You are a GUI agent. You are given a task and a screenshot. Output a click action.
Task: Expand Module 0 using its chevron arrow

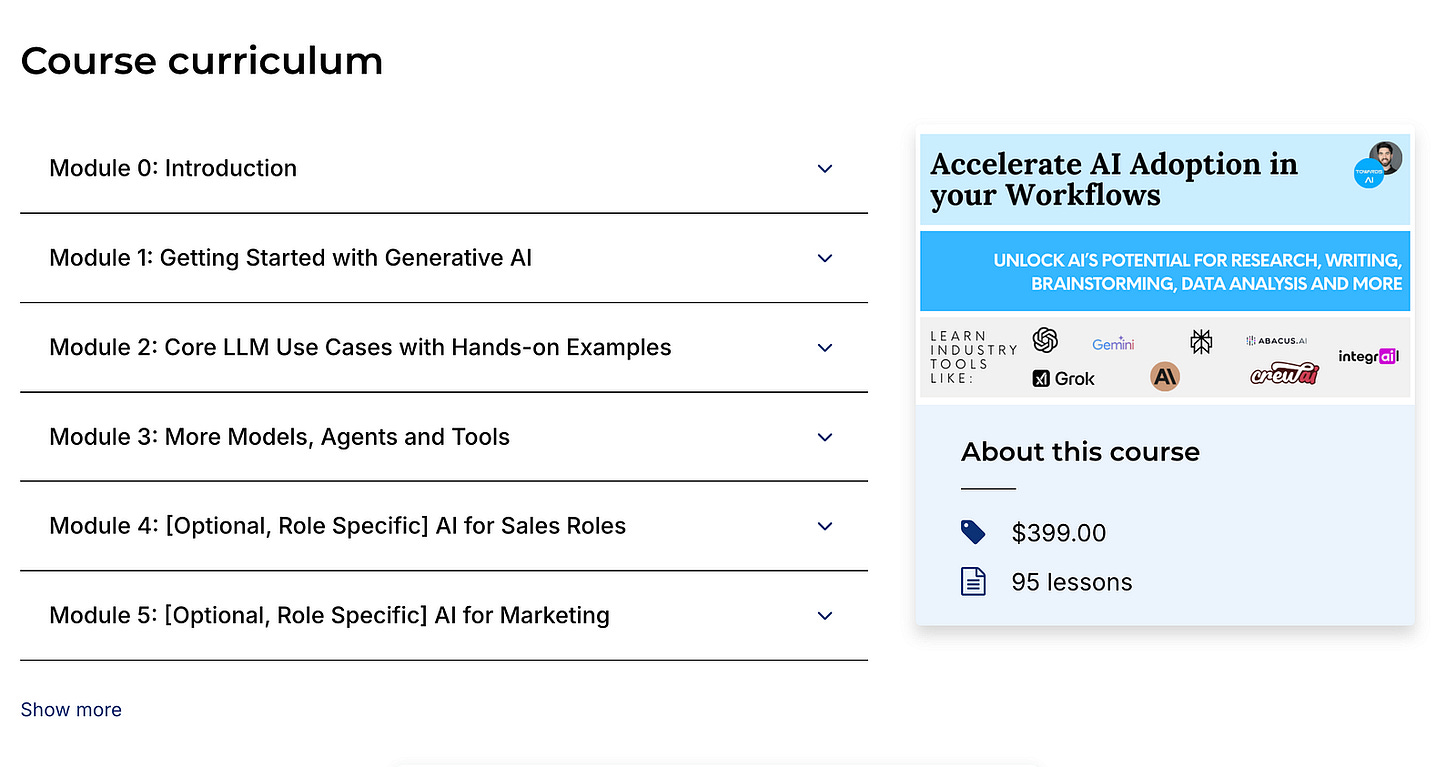click(825, 169)
